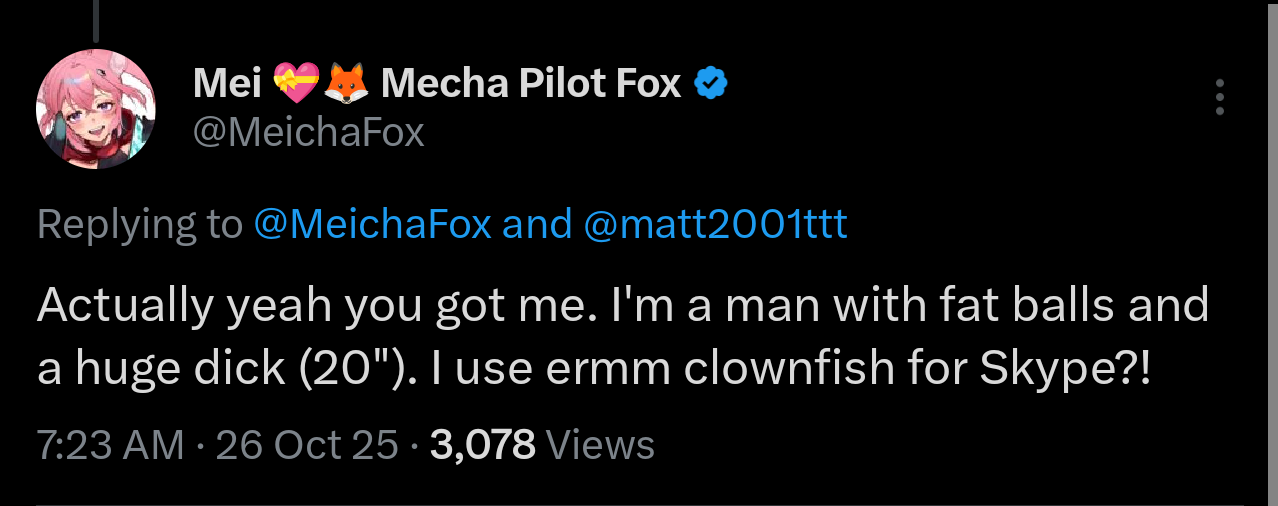1278x506 pixels.
Task: Click the fox emoji in display name
Action: [x=344, y=84]
